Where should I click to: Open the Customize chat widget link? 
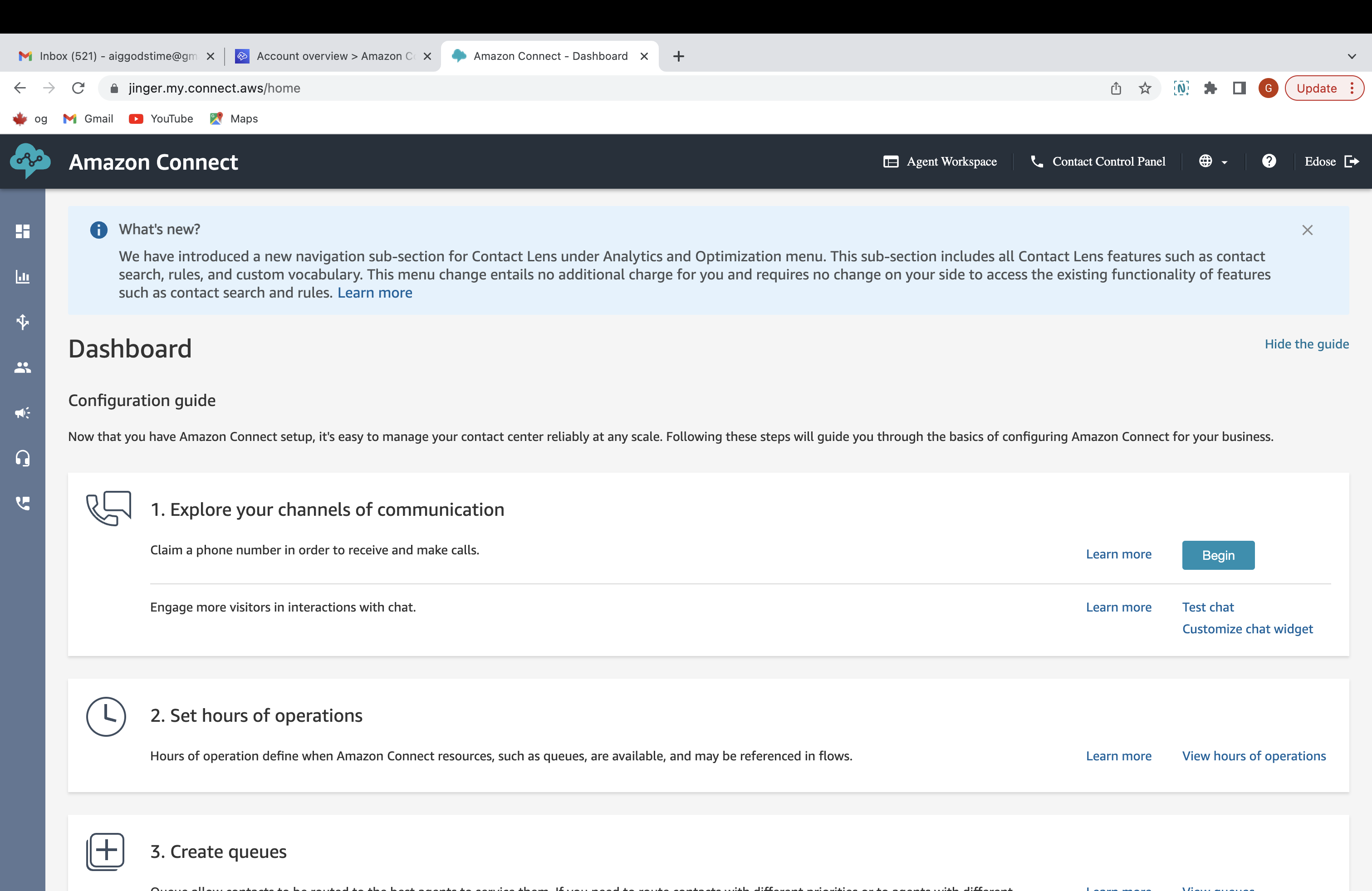tap(1247, 629)
